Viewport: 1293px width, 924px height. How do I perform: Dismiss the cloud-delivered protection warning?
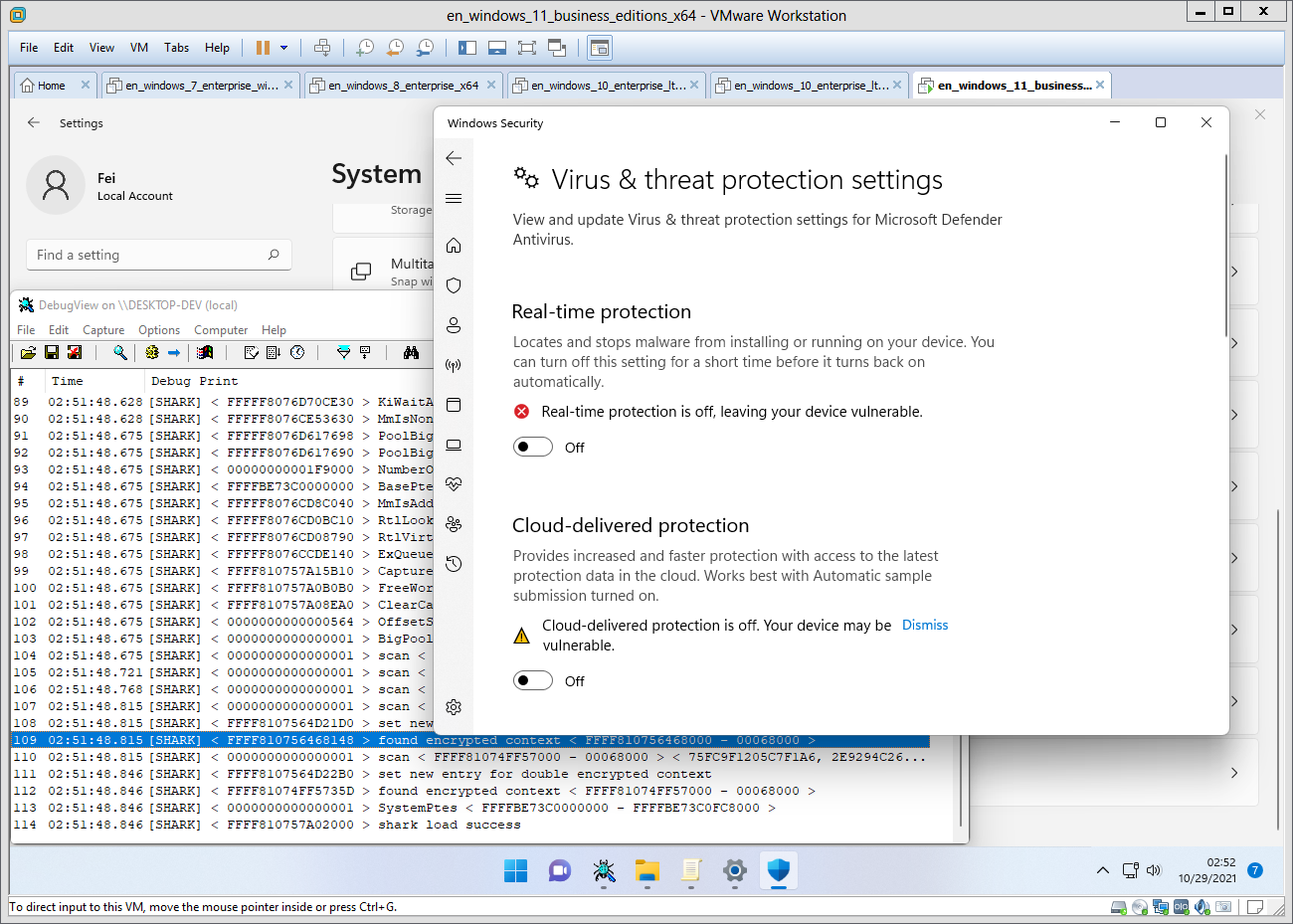(x=924, y=625)
